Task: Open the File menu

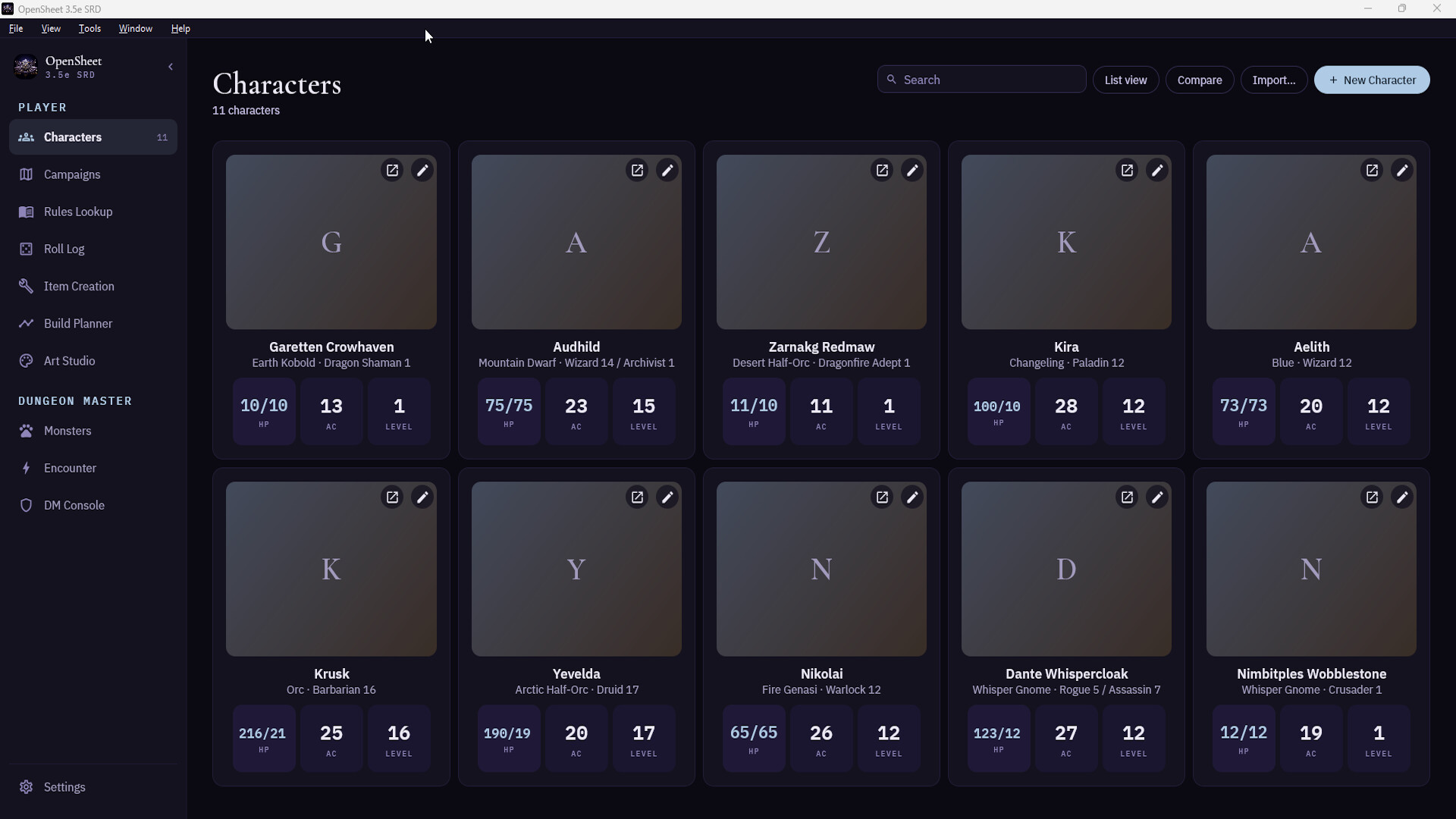Action: click(16, 28)
